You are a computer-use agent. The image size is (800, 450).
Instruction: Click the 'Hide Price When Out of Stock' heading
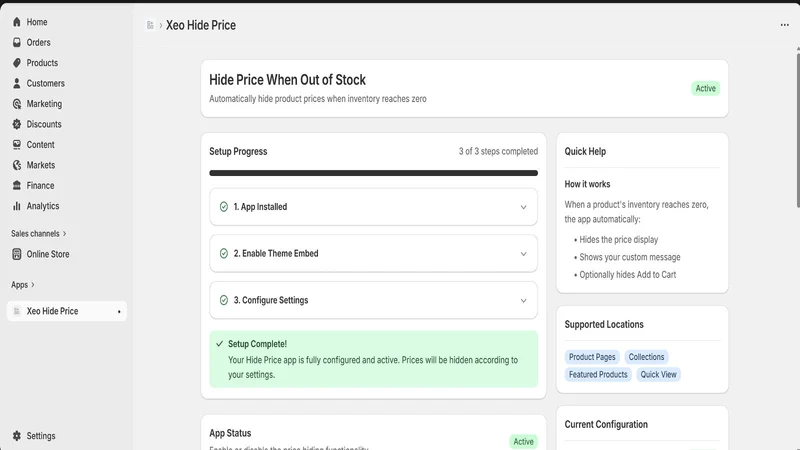287,80
